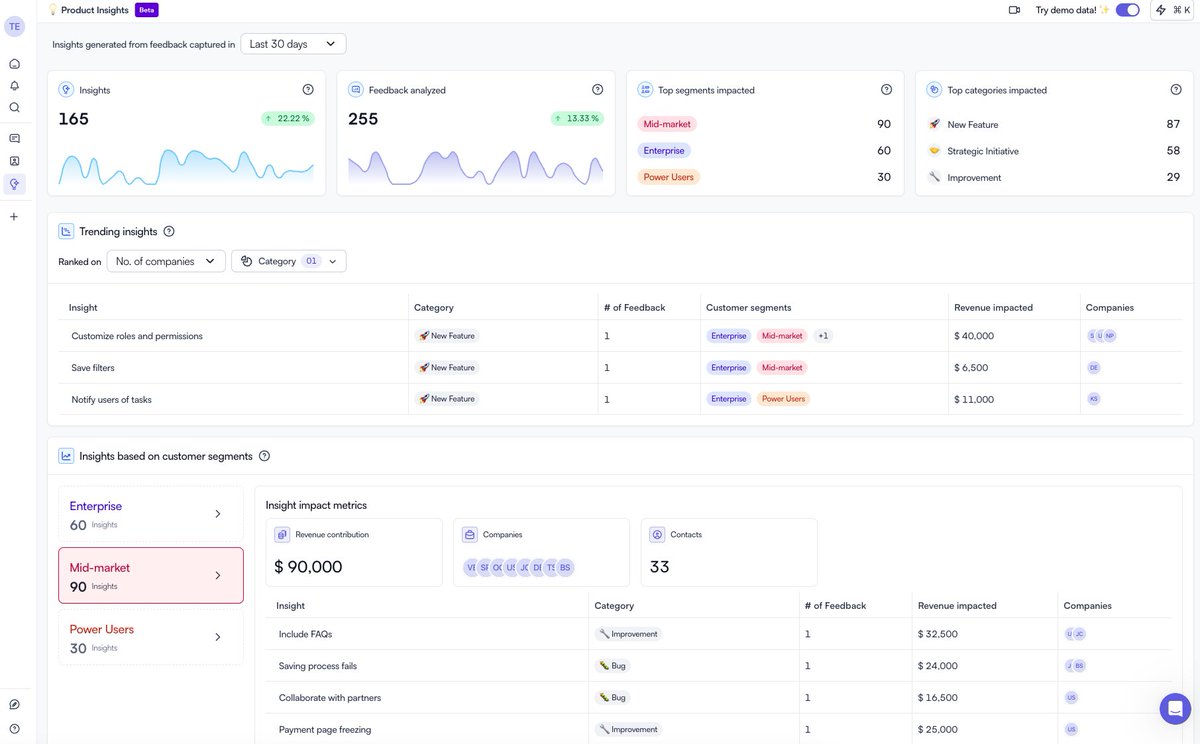Open the 'No. of companies' ranking dropdown
Image resolution: width=1200 pixels, height=744 pixels.
(169, 260)
